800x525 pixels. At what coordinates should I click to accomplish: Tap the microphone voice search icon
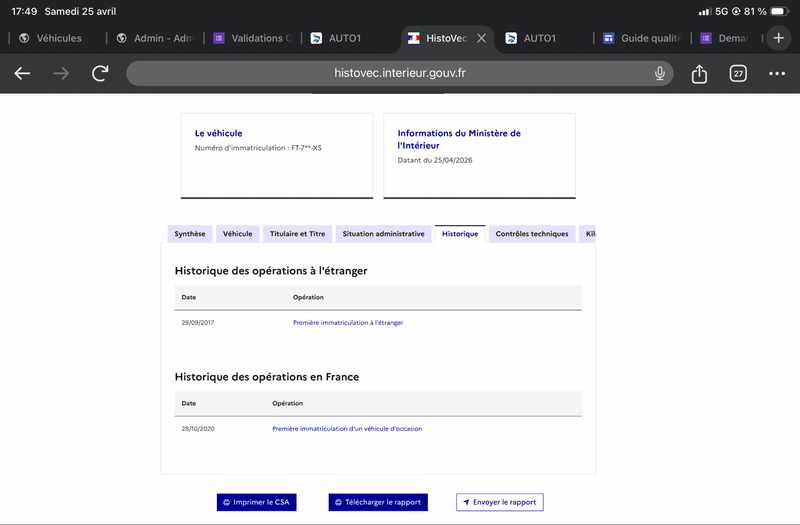(660, 73)
